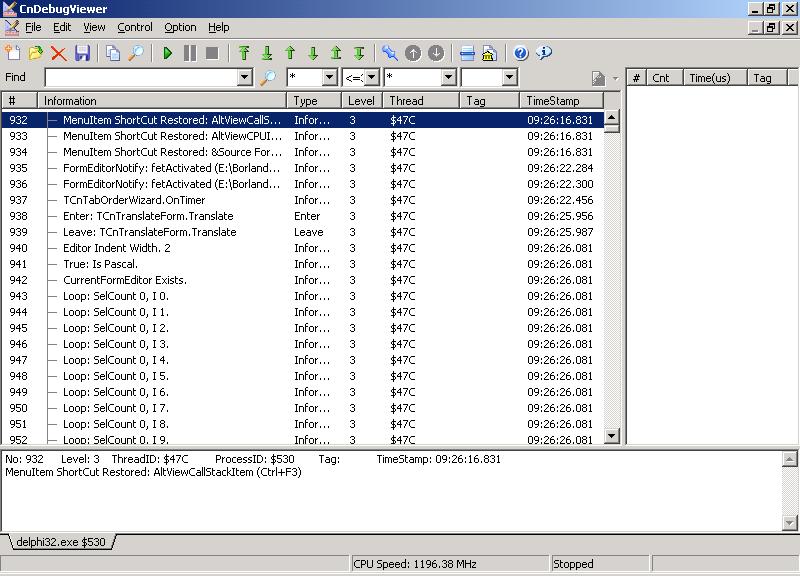Screen dimensions: 800x576
Task: Jump to first message with green top arrow
Action: pos(243,53)
